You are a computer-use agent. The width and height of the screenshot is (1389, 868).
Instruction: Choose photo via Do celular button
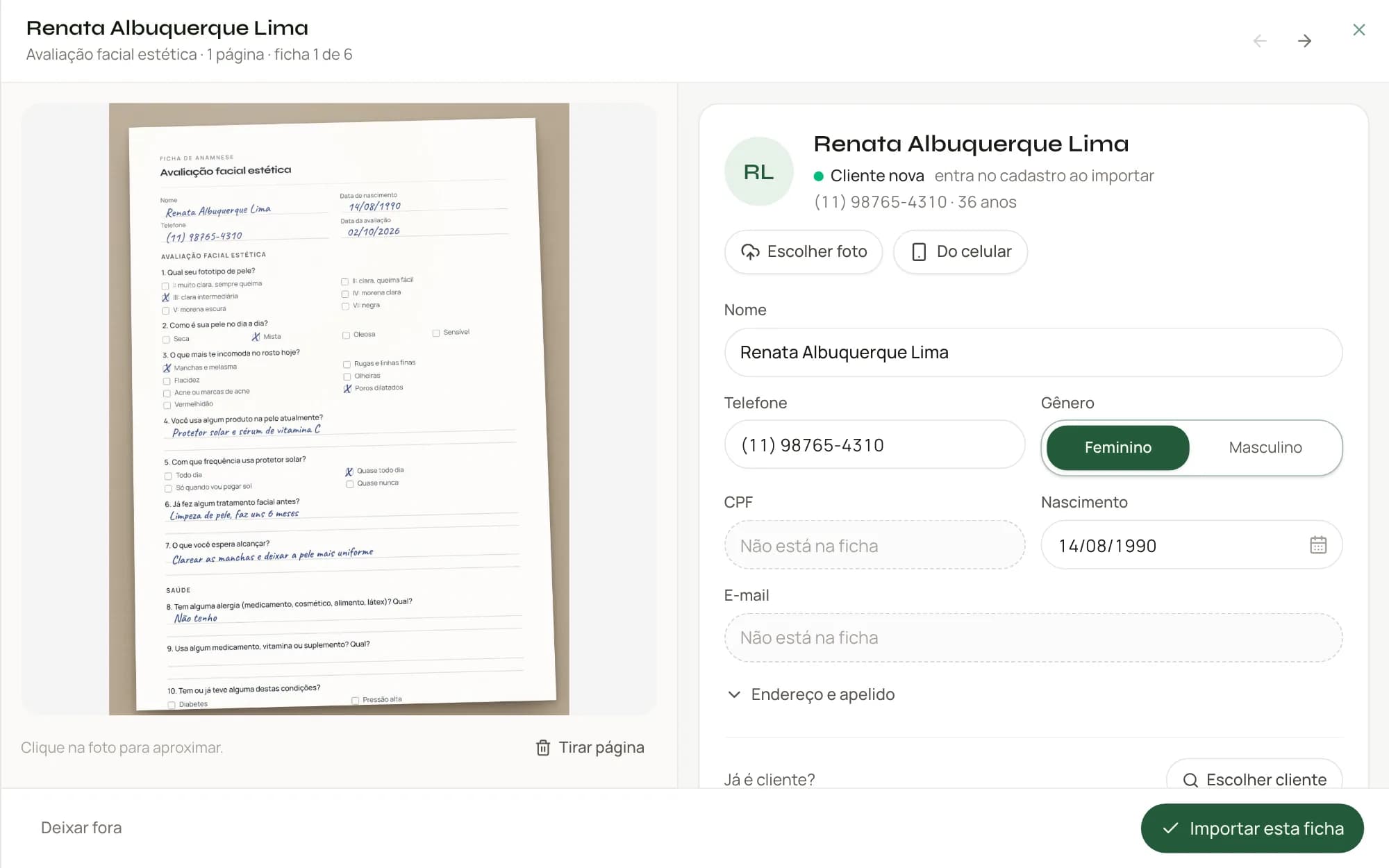(960, 251)
